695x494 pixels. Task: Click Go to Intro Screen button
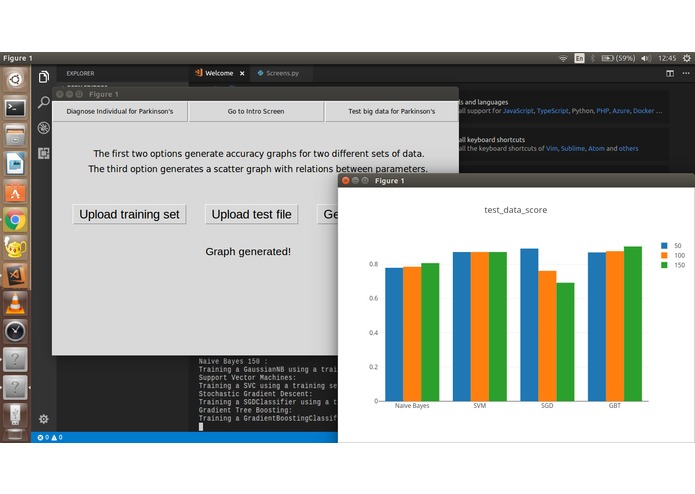[256, 111]
